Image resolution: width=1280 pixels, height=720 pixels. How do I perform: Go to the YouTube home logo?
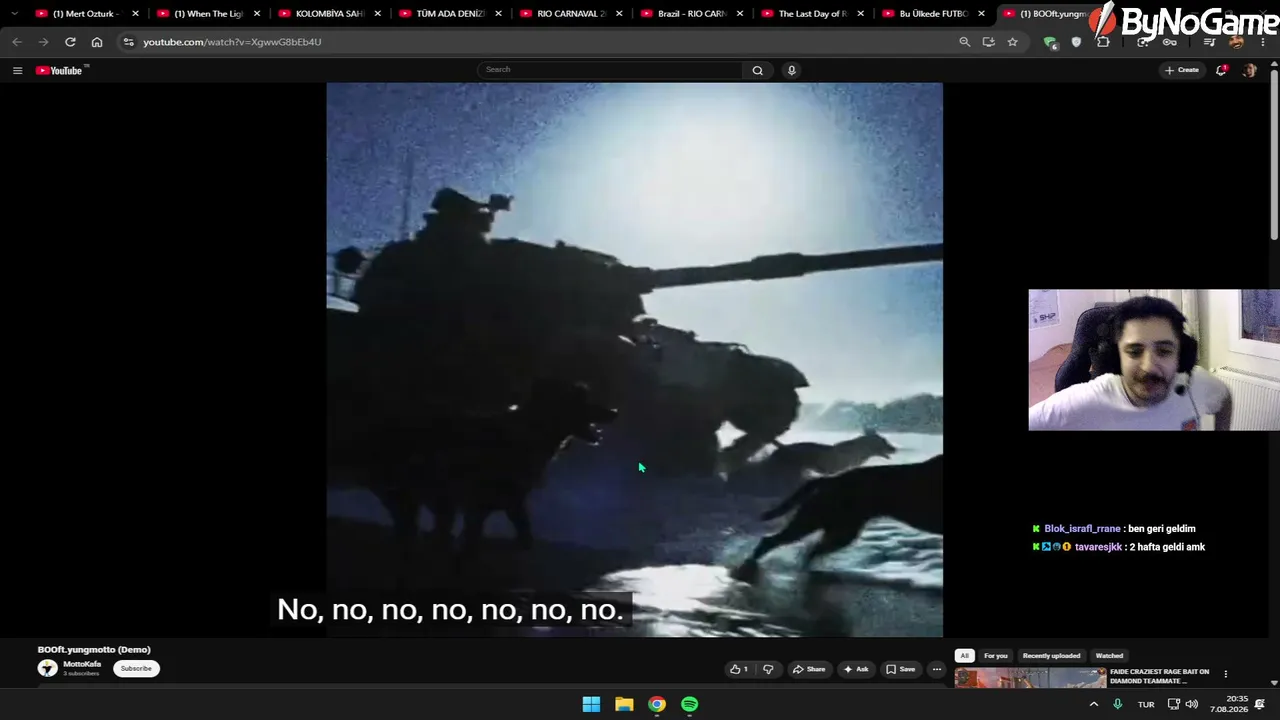[x=62, y=70]
